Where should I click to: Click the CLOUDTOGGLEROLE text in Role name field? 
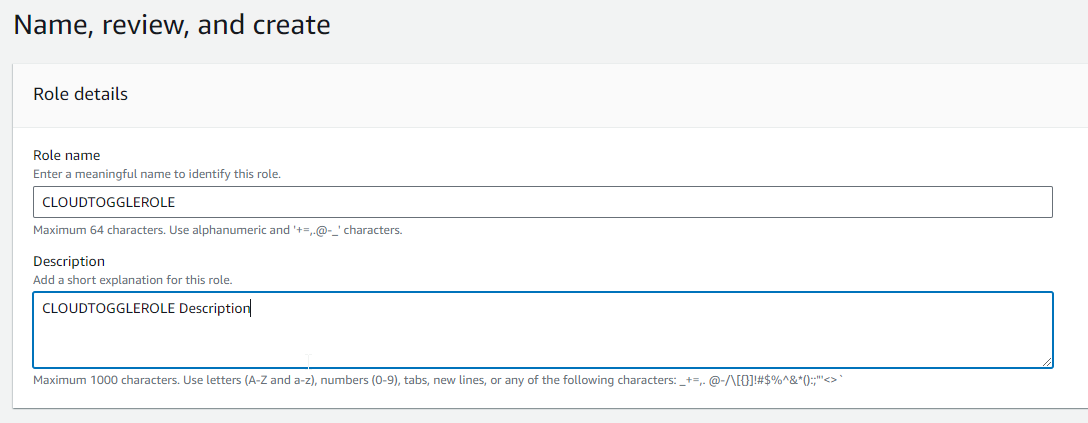108,202
